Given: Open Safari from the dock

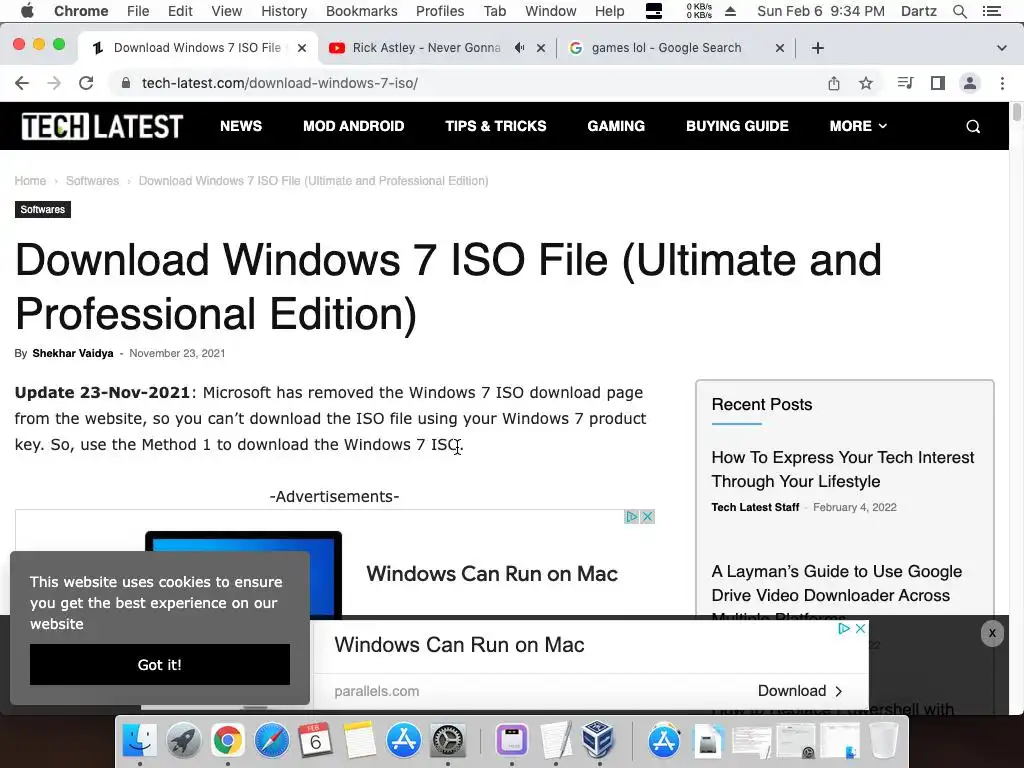Looking at the screenshot, I should coord(271,741).
